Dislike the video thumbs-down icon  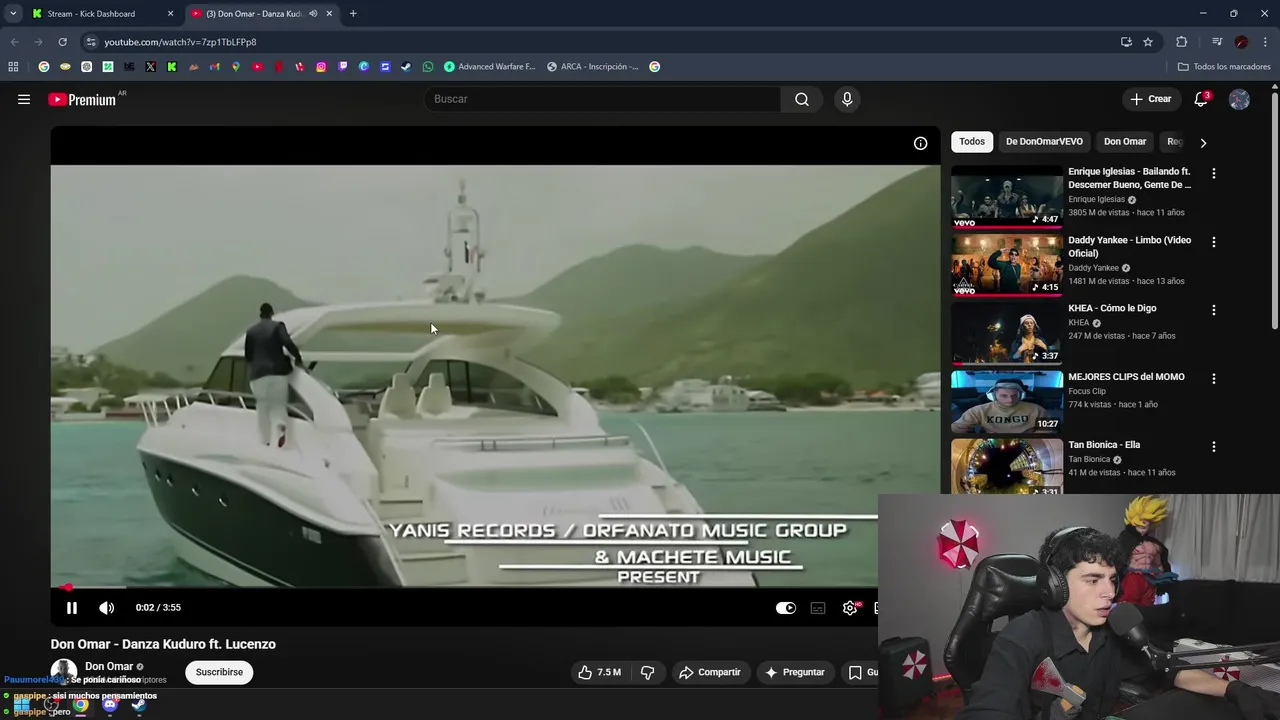tap(647, 672)
